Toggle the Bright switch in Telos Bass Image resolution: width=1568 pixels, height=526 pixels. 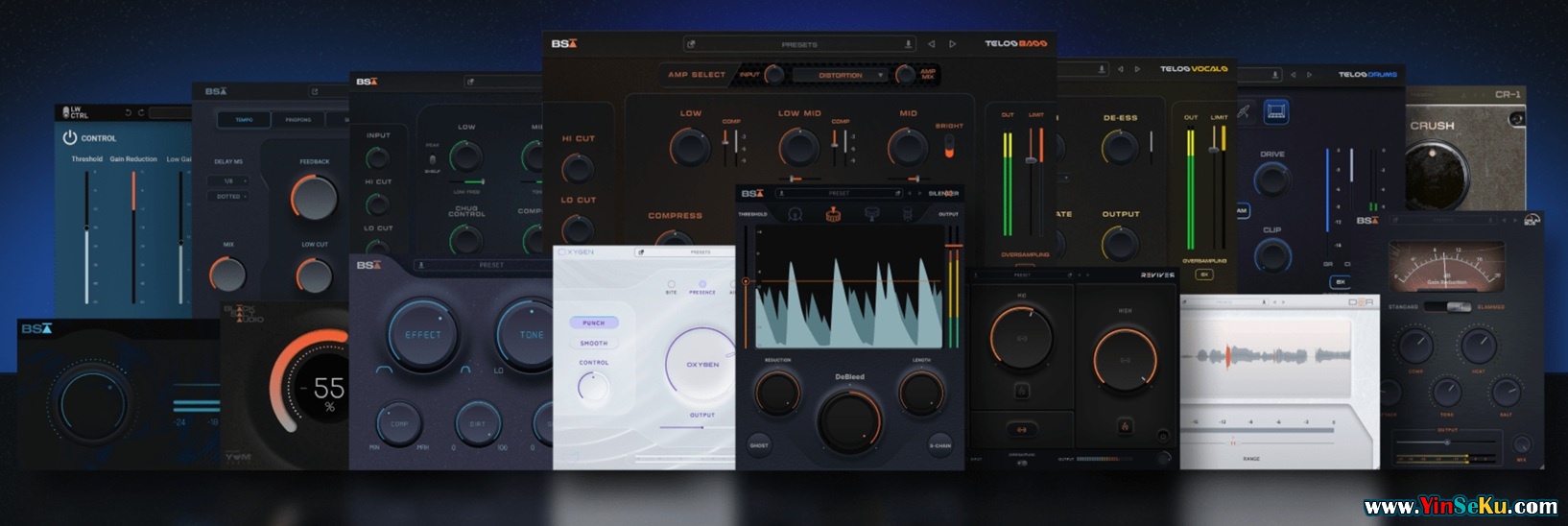(949, 146)
